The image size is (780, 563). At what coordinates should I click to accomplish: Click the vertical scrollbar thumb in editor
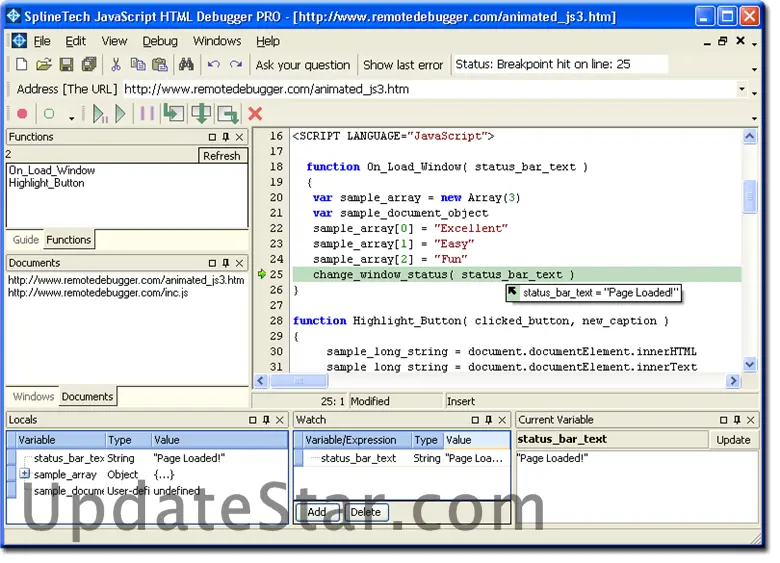coord(750,197)
